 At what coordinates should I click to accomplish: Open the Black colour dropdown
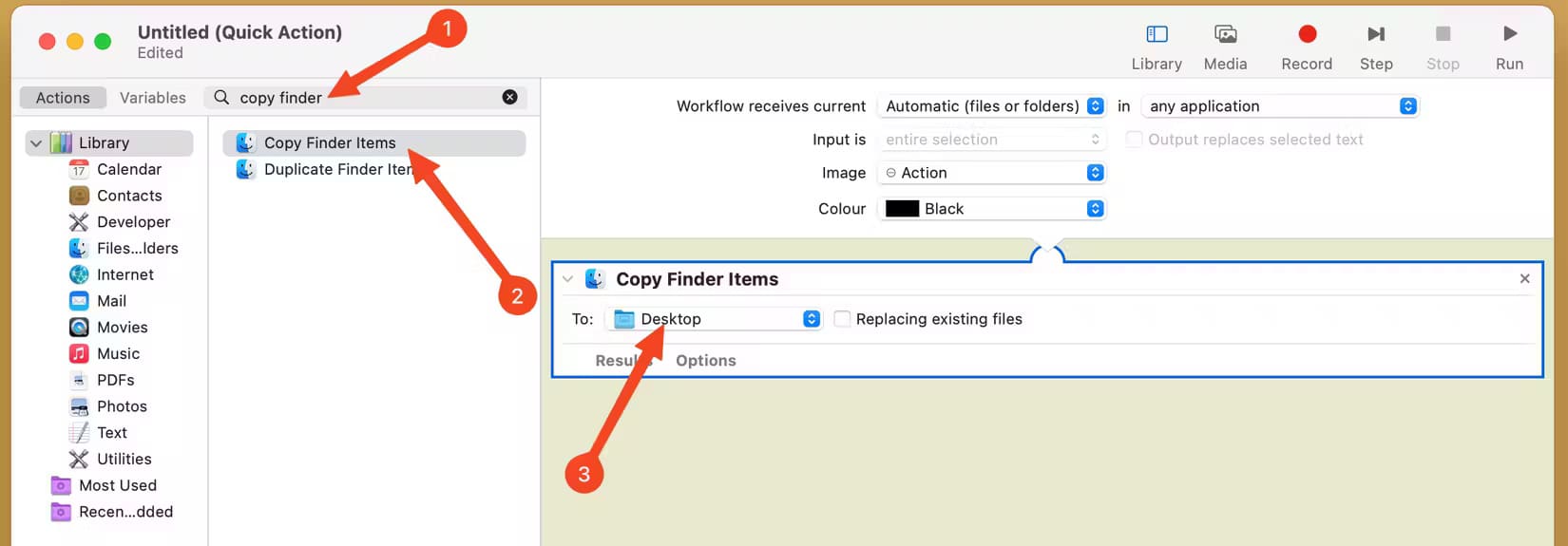[992, 209]
